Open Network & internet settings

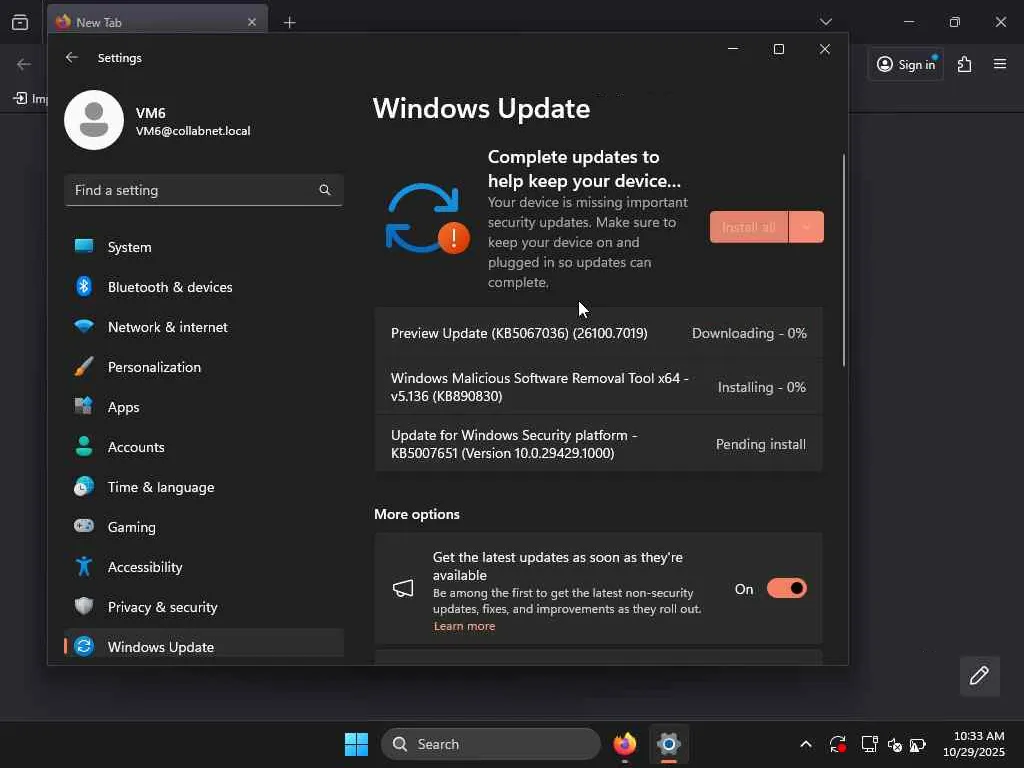coord(204,327)
